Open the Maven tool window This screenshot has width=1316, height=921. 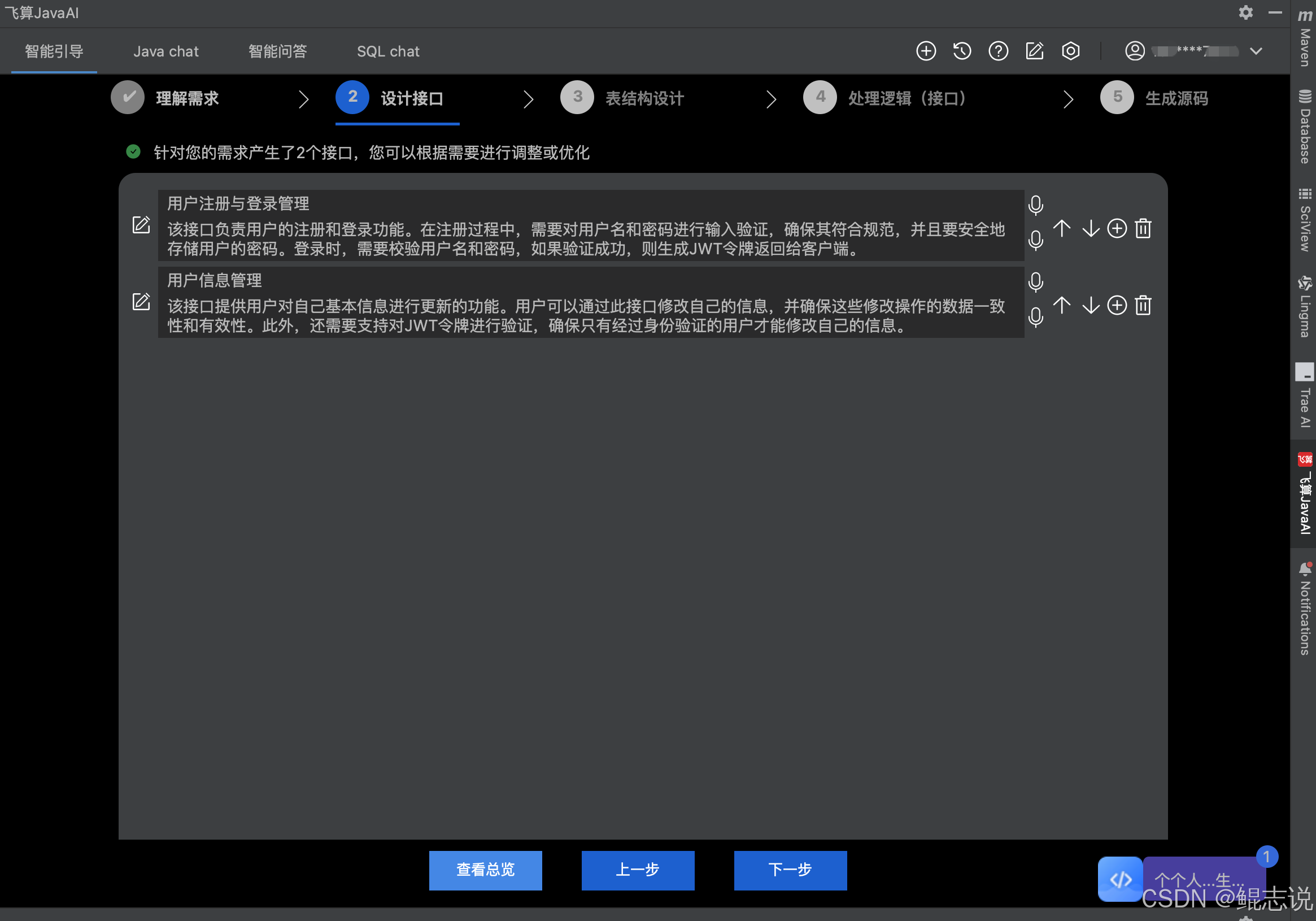(x=1304, y=37)
